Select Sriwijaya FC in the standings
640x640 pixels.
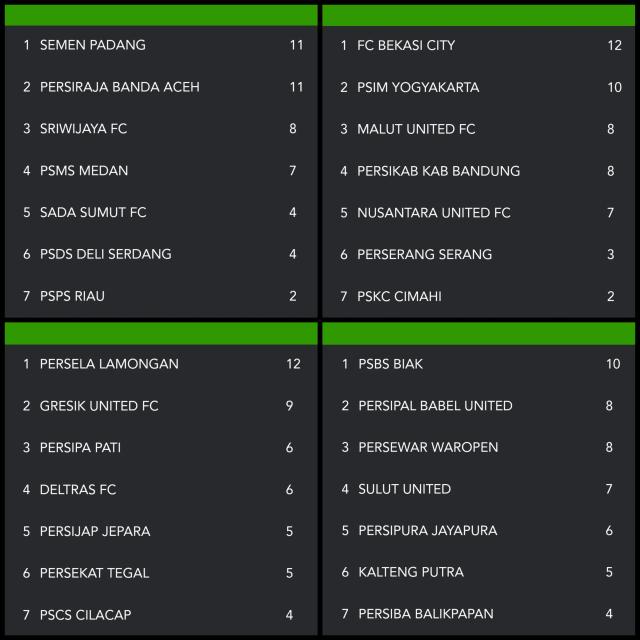83,129
